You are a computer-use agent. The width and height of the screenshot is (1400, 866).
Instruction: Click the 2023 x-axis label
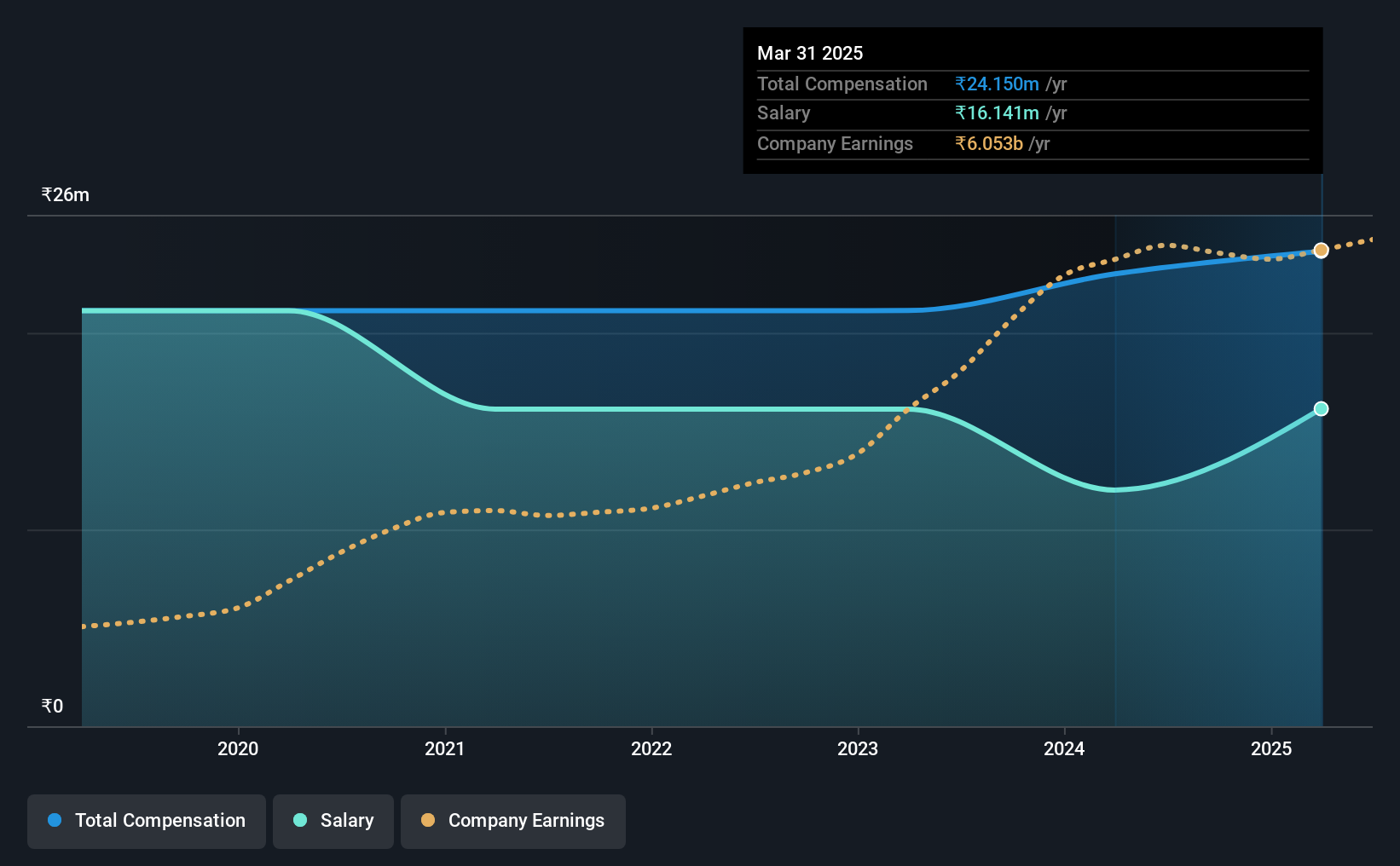click(x=858, y=748)
